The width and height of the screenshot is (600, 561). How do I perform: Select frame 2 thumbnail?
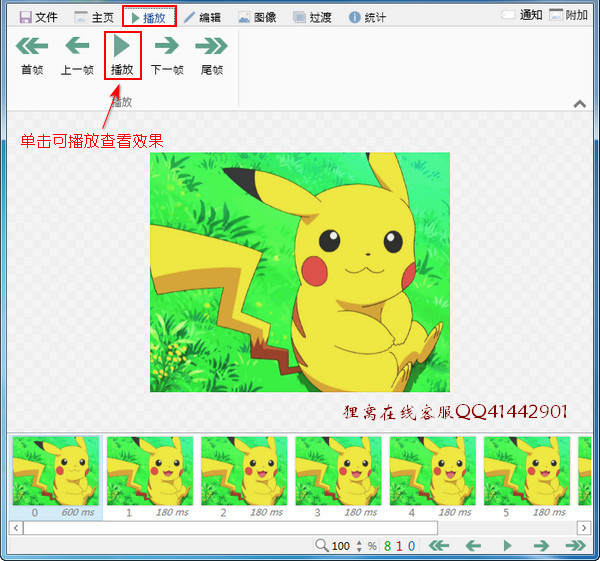[x=244, y=471]
